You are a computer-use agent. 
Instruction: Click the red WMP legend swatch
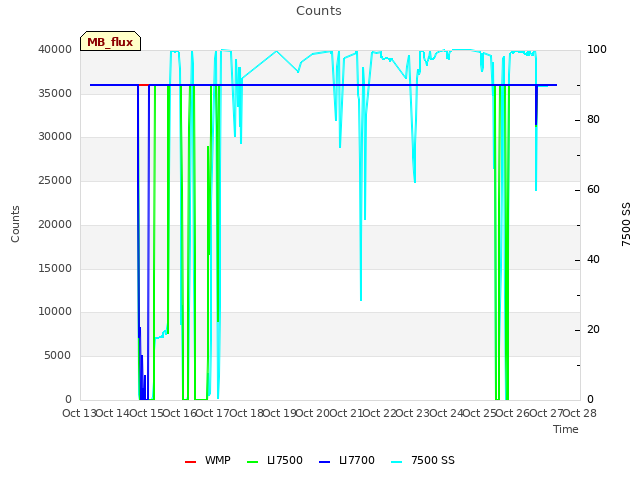[191, 462]
